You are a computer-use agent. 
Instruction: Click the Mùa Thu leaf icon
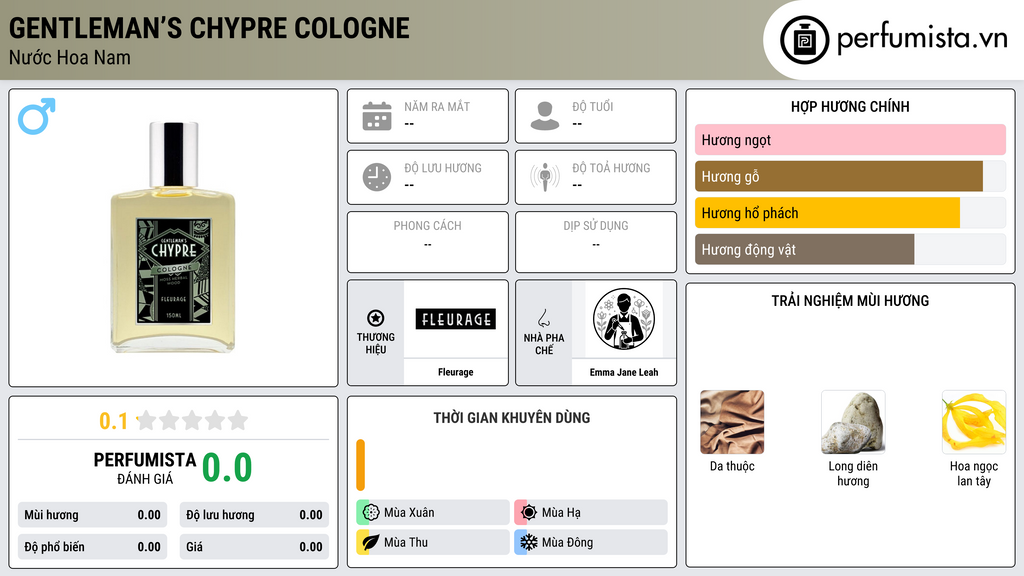click(371, 542)
